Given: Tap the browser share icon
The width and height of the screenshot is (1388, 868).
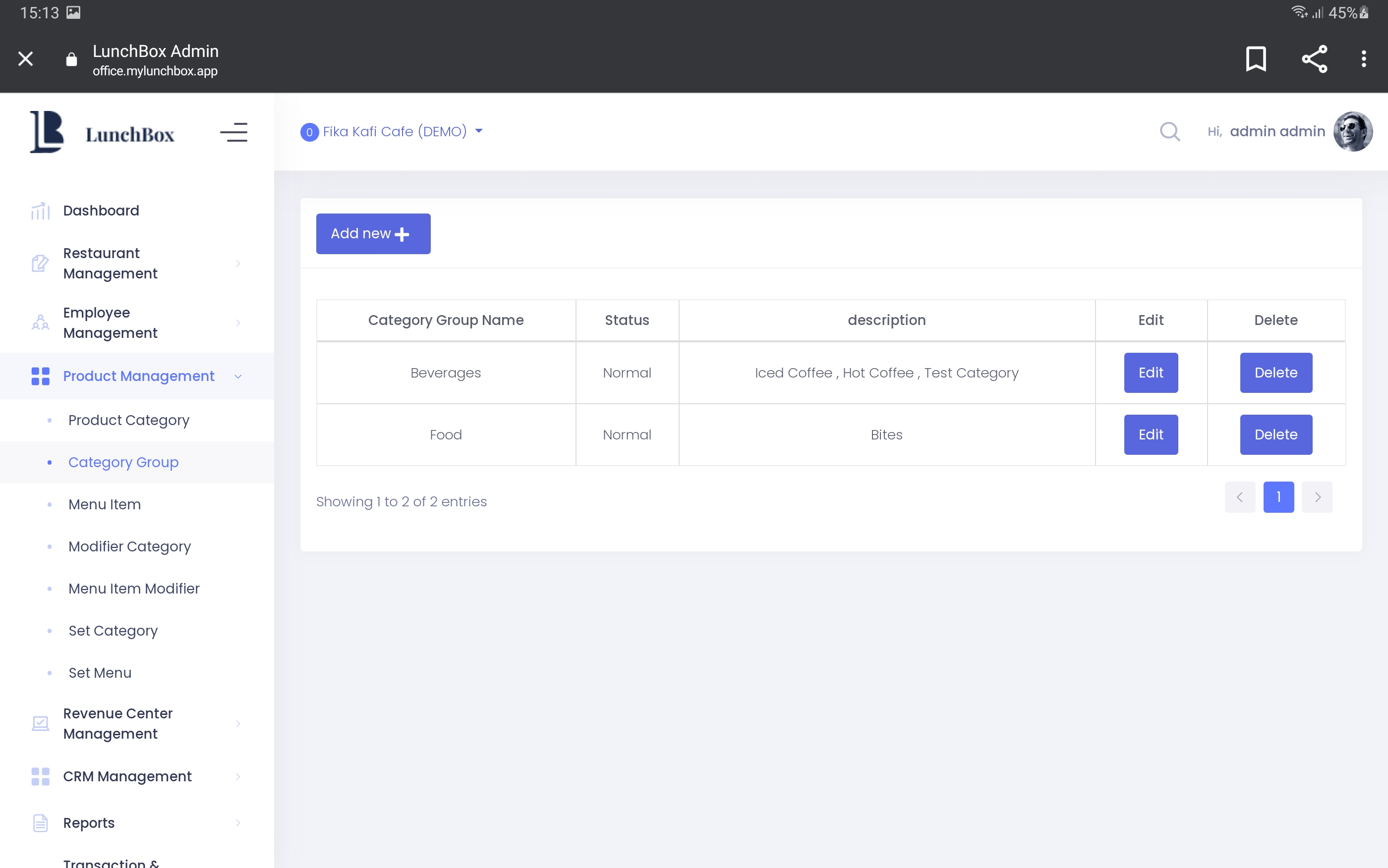Looking at the screenshot, I should tap(1314, 58).
